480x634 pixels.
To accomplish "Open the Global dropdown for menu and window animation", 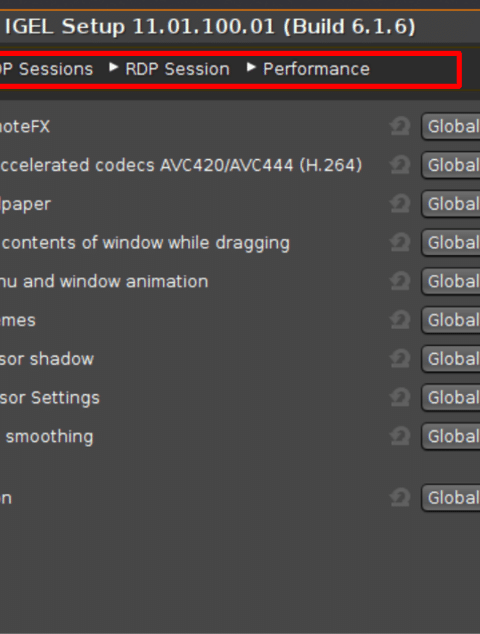I will [451, 281].
